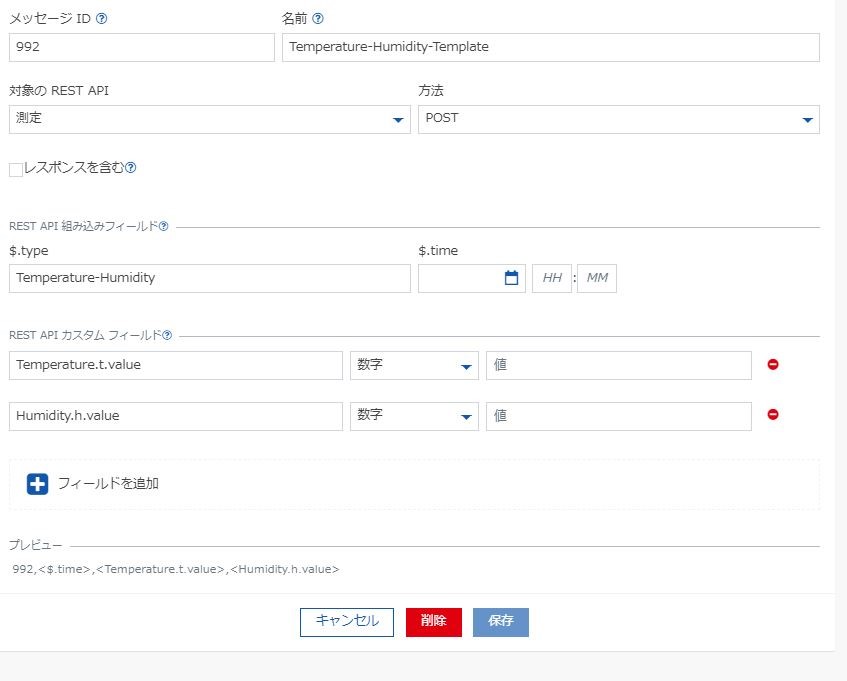Click the plus icon to add field
847x681 pixels.
coord(37,484)
